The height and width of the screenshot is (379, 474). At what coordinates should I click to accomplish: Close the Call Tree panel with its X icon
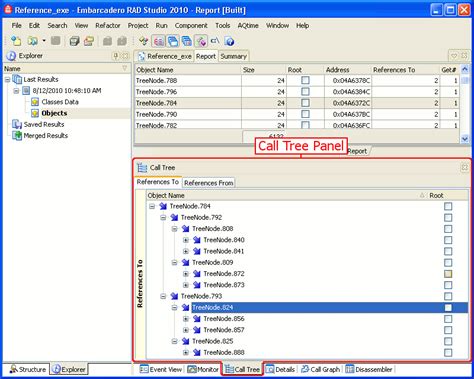[464, 167]
